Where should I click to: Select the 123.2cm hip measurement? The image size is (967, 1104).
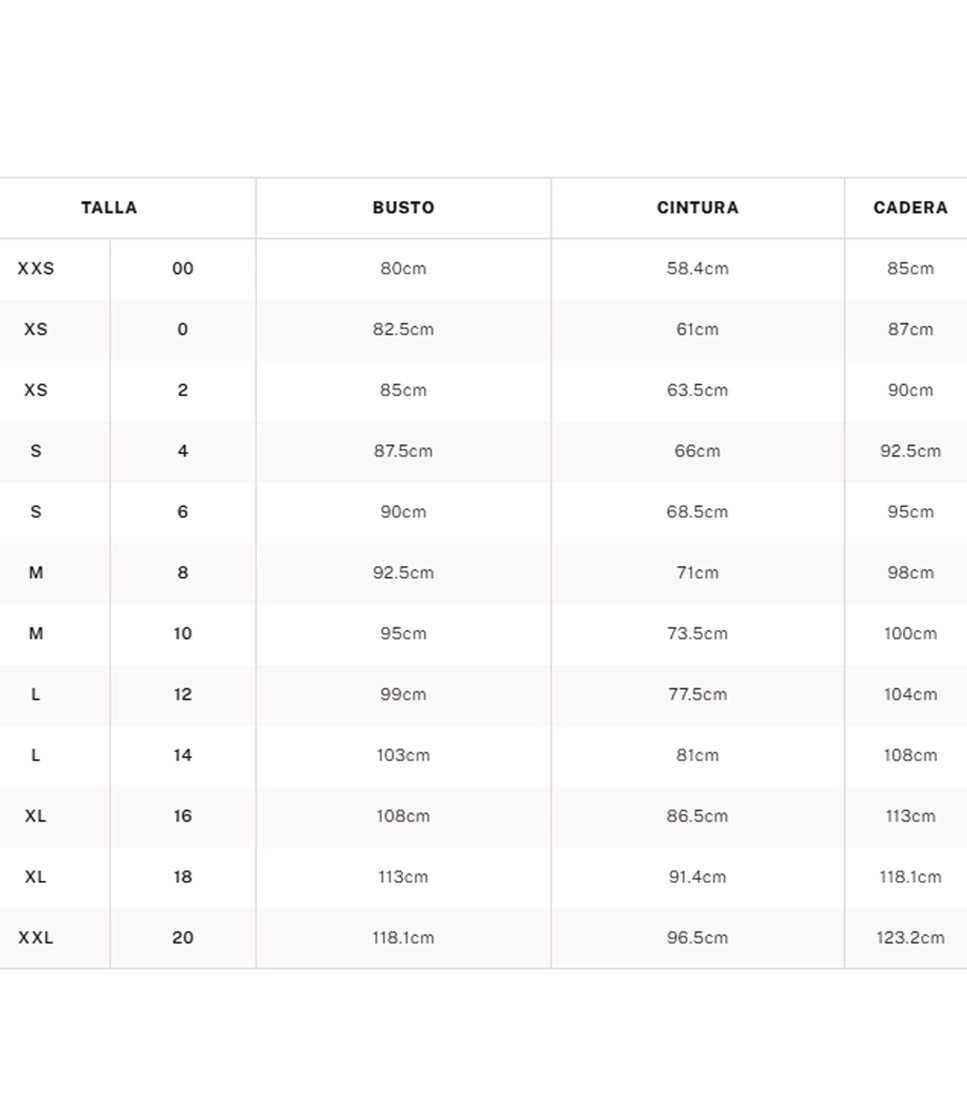coord(910,938)
